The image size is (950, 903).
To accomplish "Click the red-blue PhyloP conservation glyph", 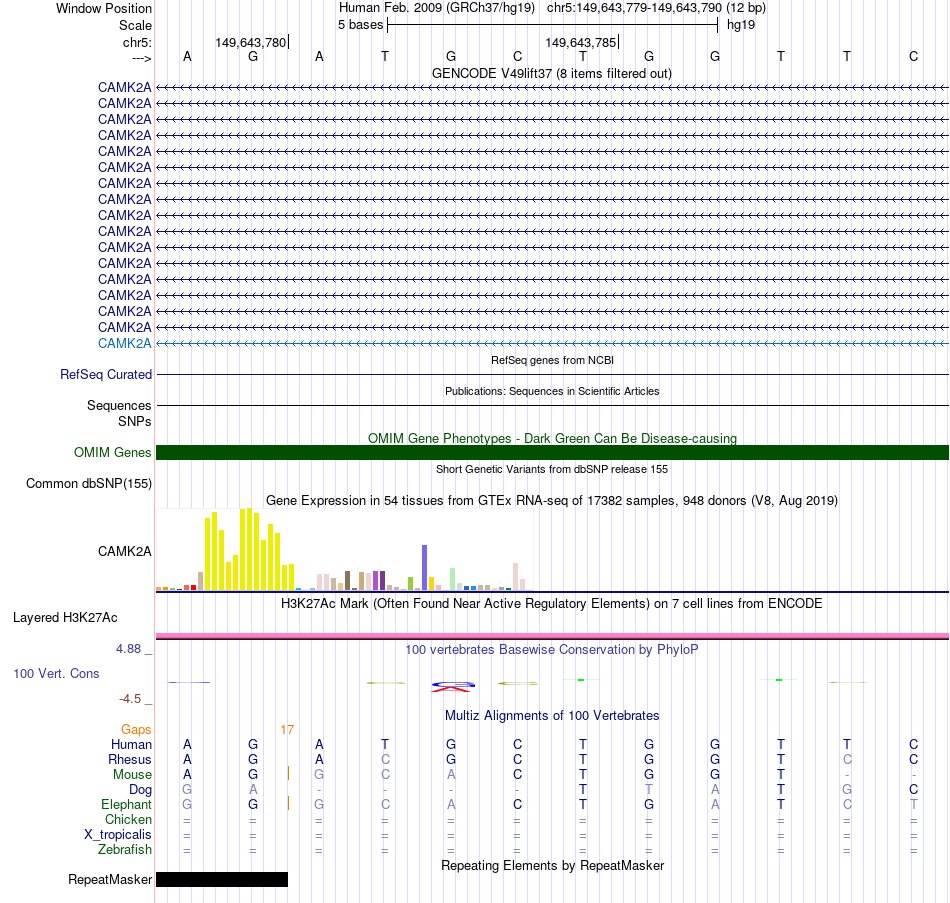I will click(x=453, y=686).
